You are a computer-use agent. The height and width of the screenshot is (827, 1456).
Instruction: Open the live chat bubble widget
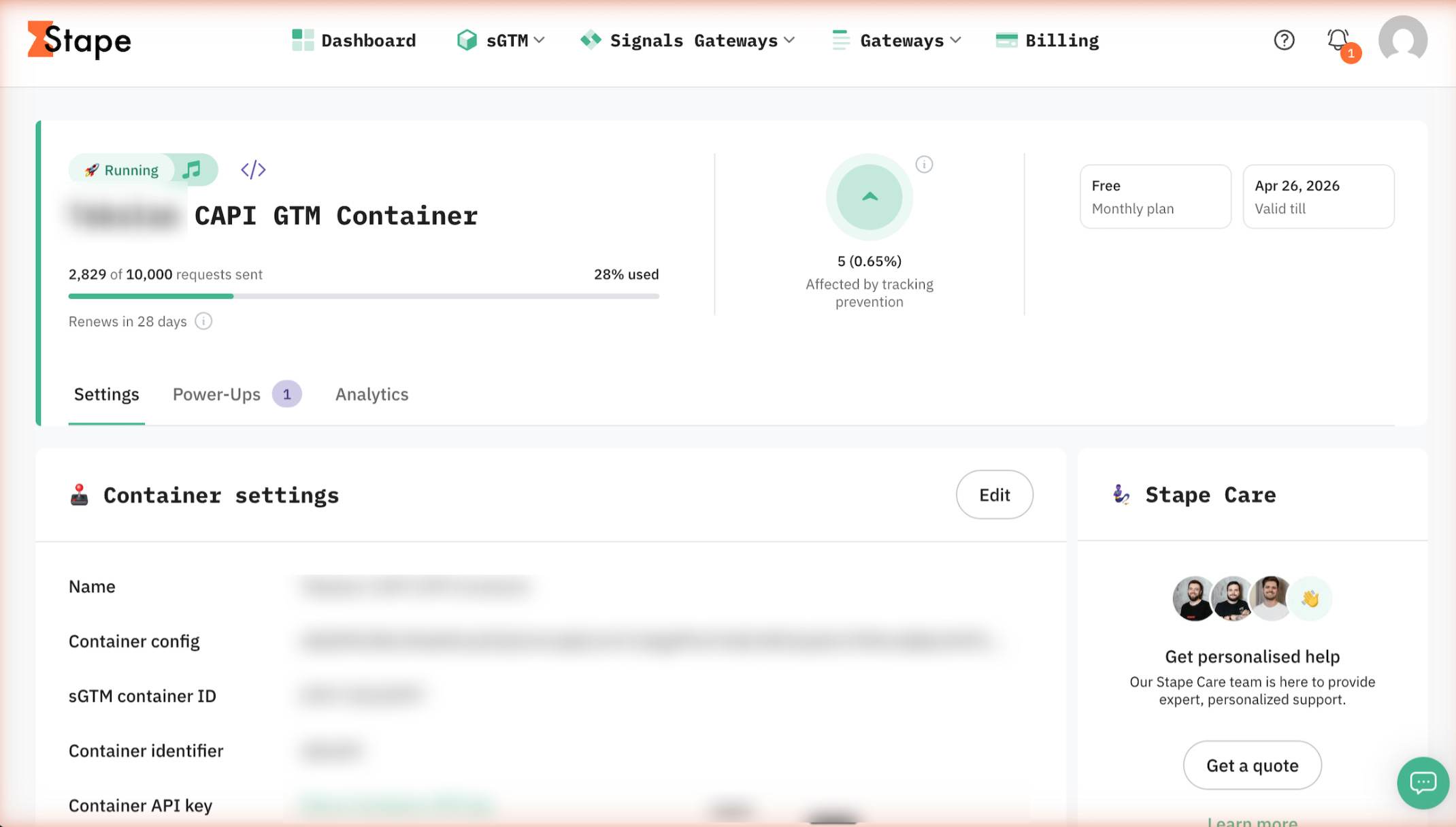[x=1423, y=783]
